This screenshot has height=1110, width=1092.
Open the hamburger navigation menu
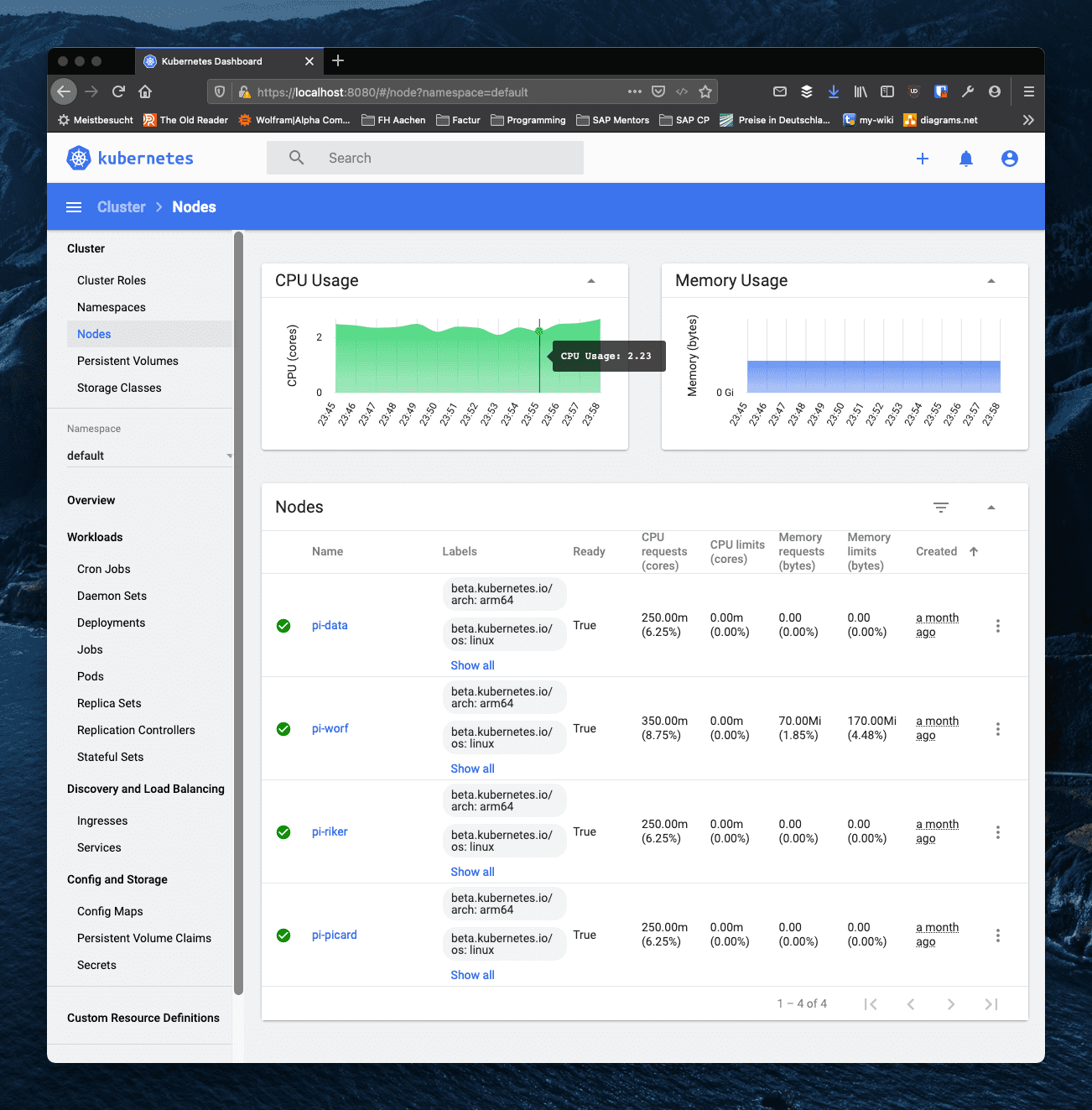click(74, 207)
